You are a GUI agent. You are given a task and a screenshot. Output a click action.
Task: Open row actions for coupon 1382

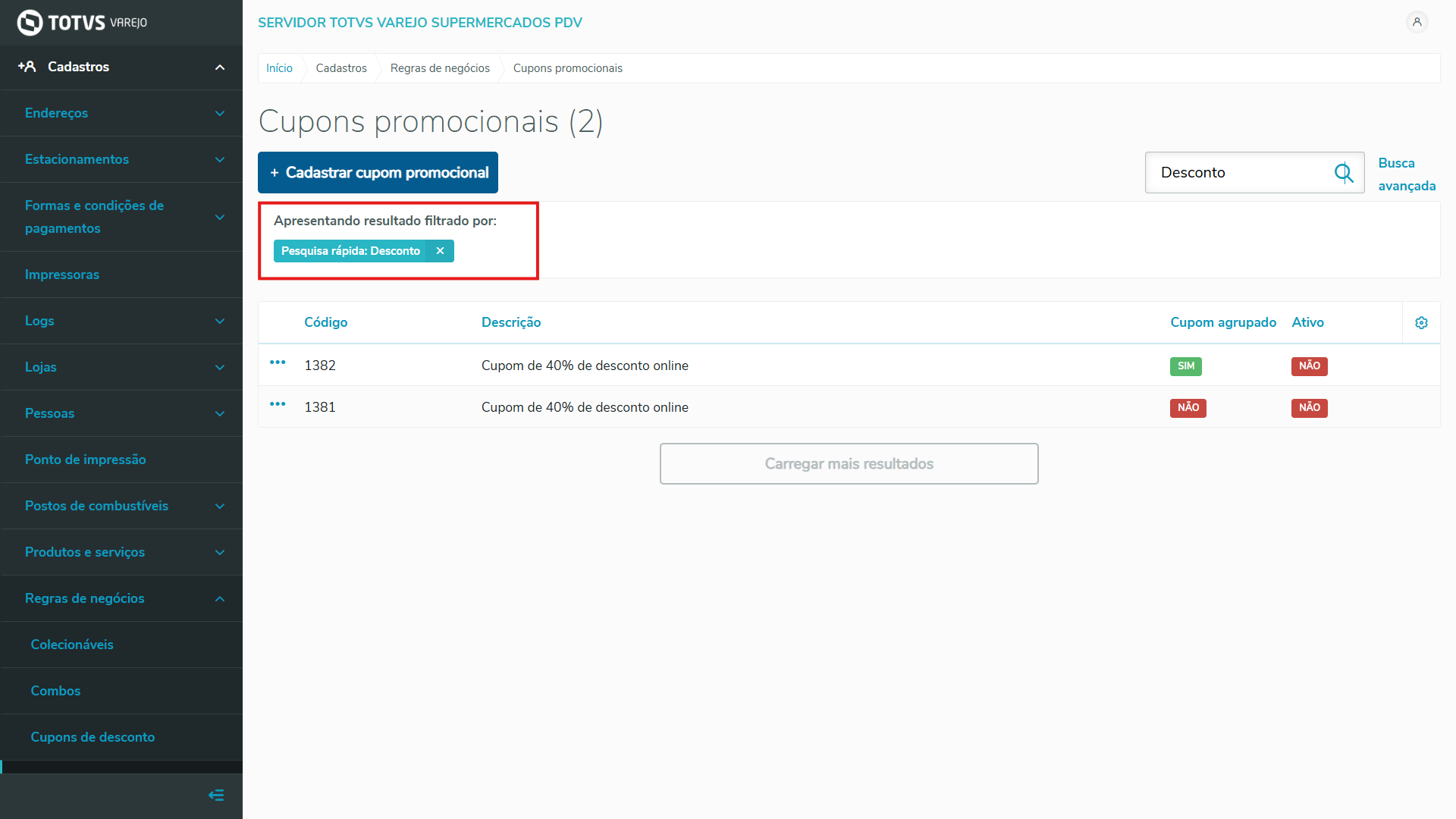pos(278,363)
